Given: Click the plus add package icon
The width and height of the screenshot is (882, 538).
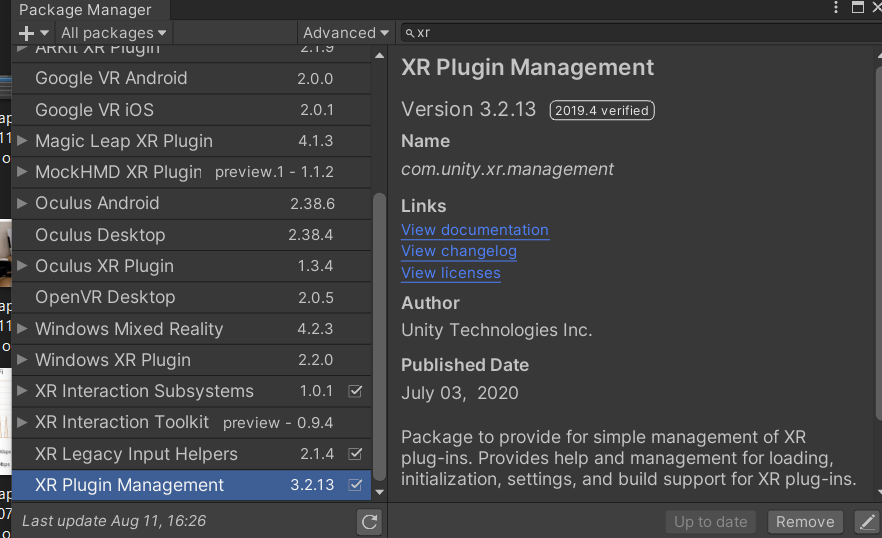Looking at the screenshot, I should [26, 33].
